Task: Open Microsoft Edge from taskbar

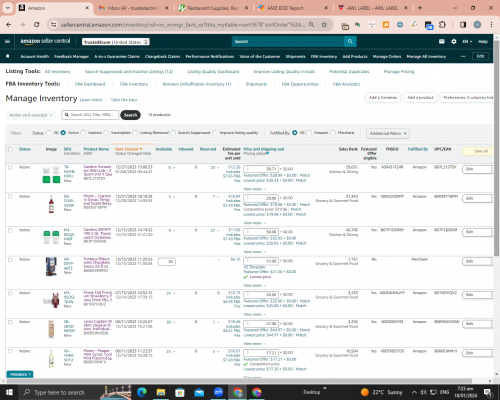Action: click(142, 392)
